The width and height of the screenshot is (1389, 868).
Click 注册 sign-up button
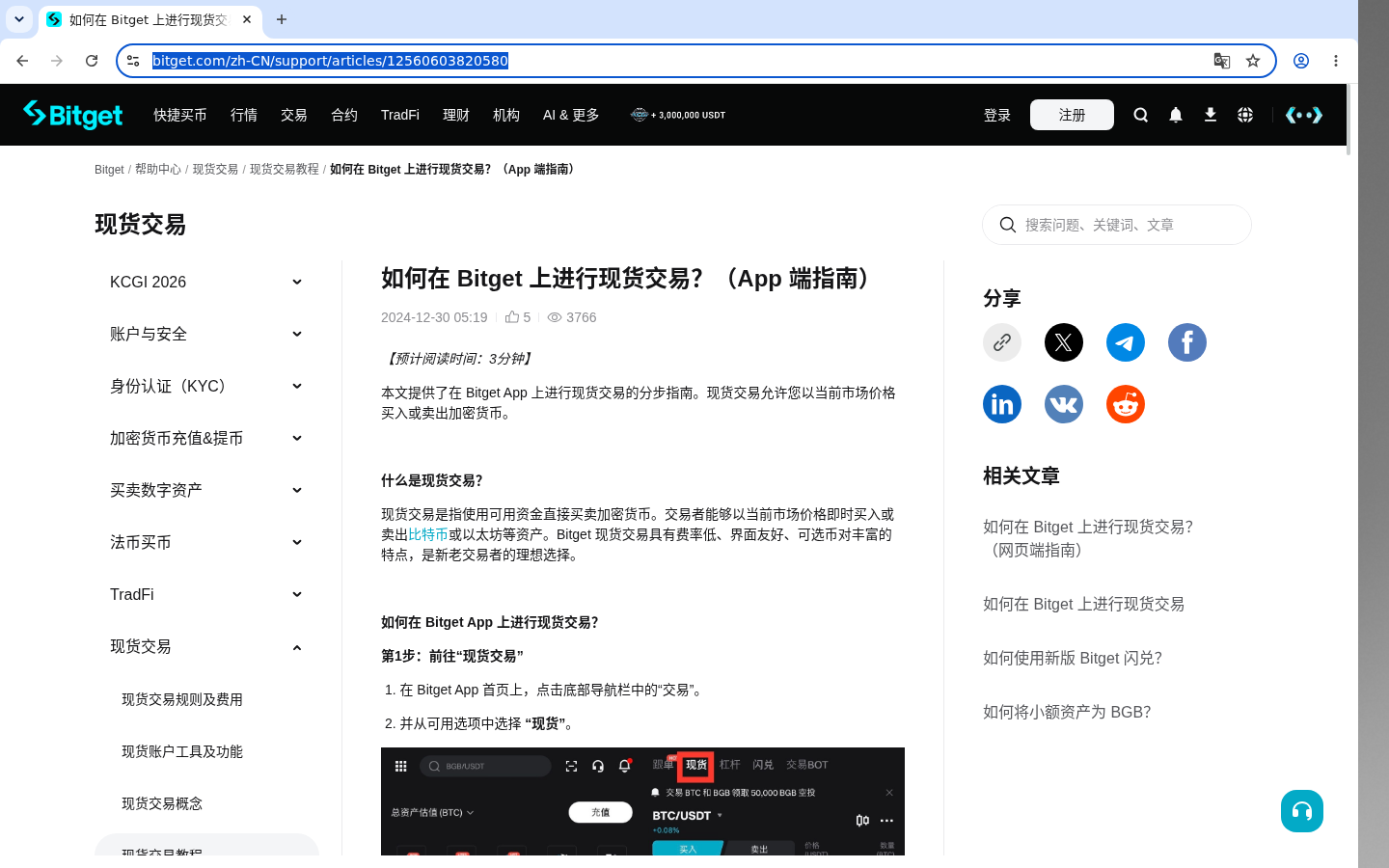1072,115
